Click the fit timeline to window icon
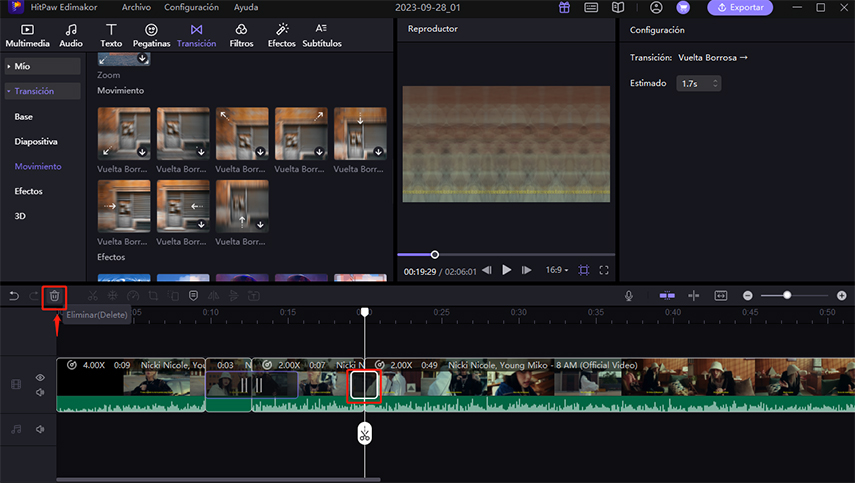Viewport: 855px width, 483px height. pos(721,295)
